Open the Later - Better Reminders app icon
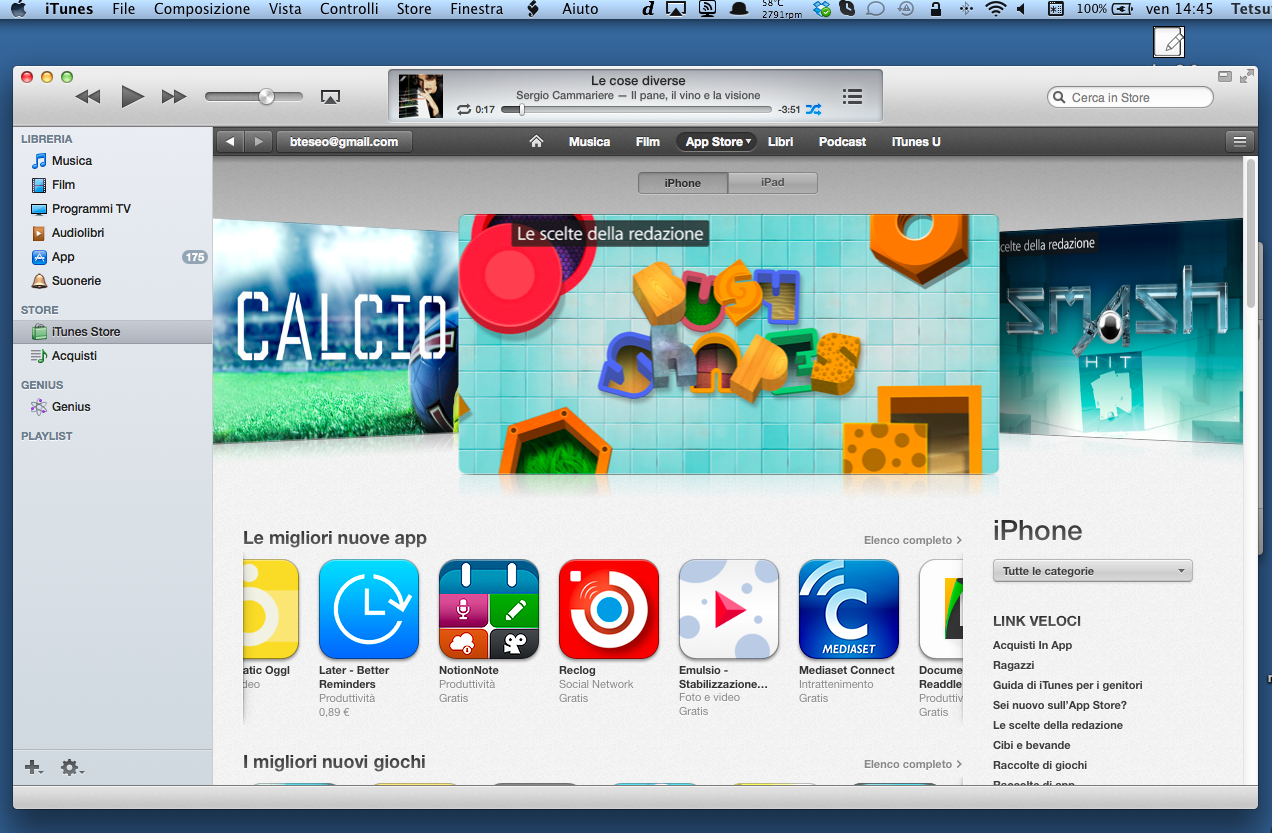The width and height of the screenshot is (1272, 833). tap(369, 609)
